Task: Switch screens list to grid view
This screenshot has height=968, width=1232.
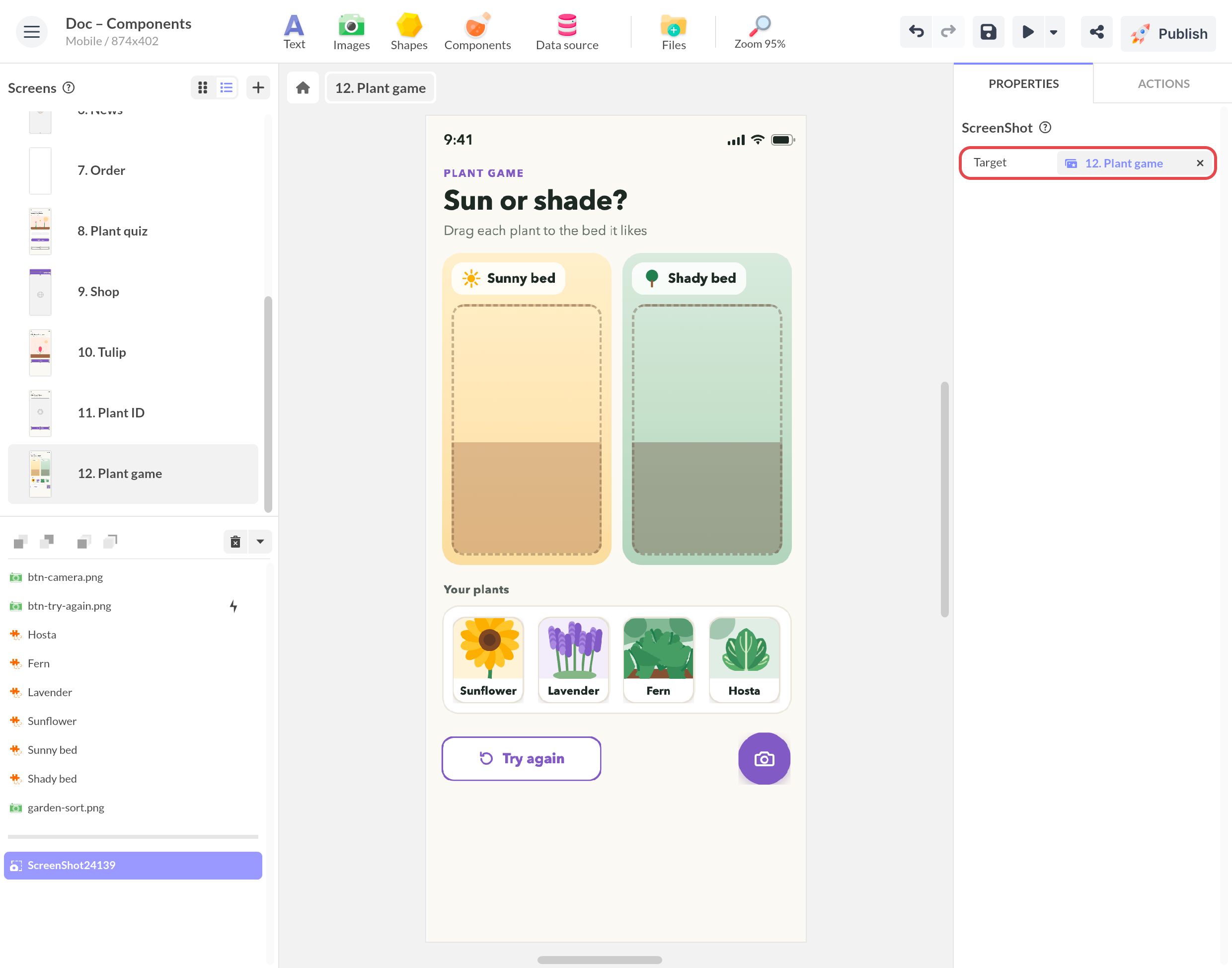Action: pyautogui.click(x=203, y=87)
